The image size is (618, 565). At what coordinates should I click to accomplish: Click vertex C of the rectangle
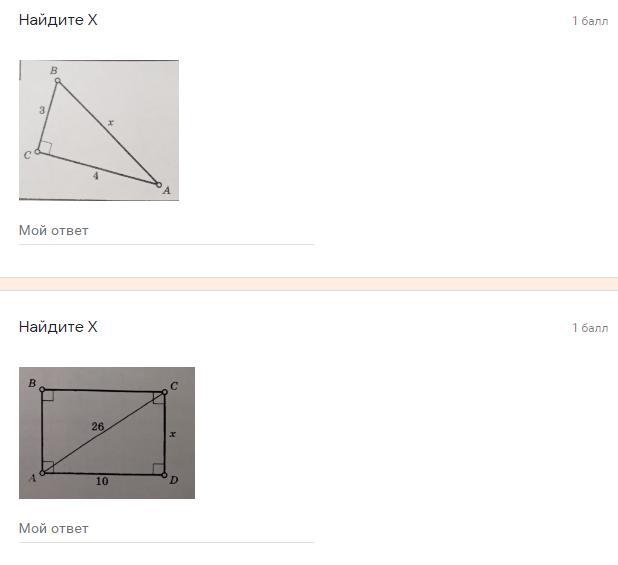click(x=165, y=392)
